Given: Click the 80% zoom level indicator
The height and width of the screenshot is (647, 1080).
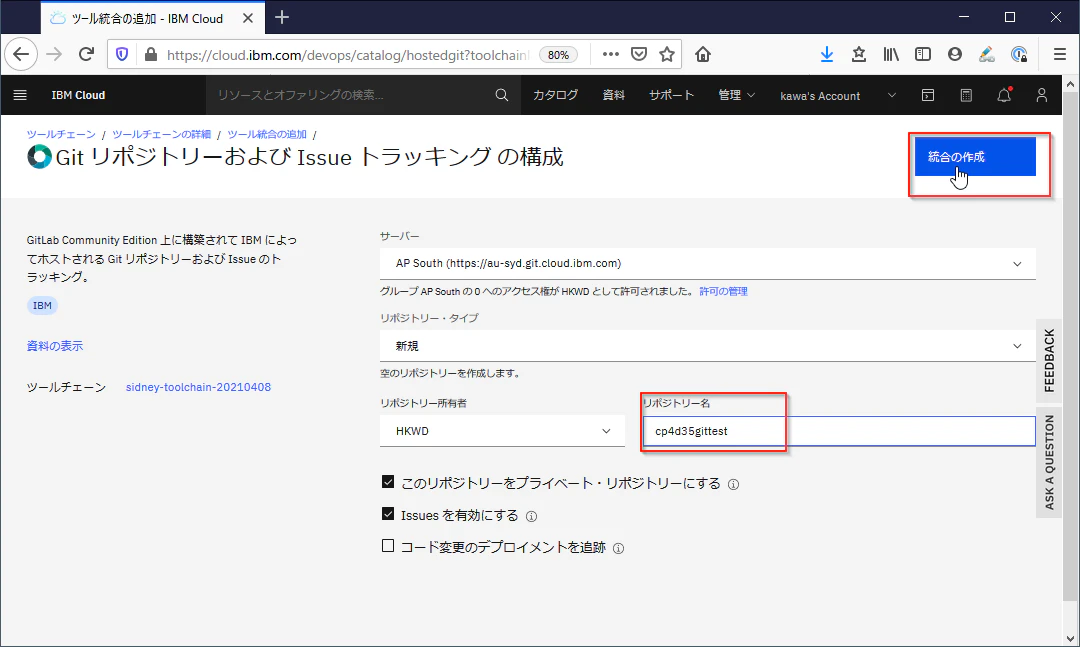Looking at the screenshot, I should click(558, 55).
